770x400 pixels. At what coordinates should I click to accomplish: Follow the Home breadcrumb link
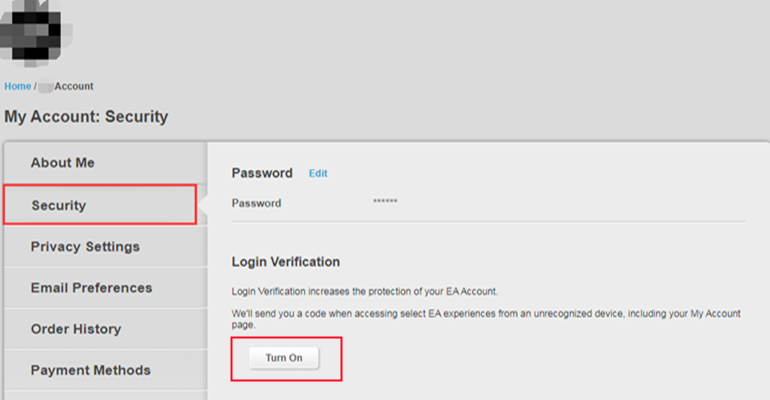17,87
